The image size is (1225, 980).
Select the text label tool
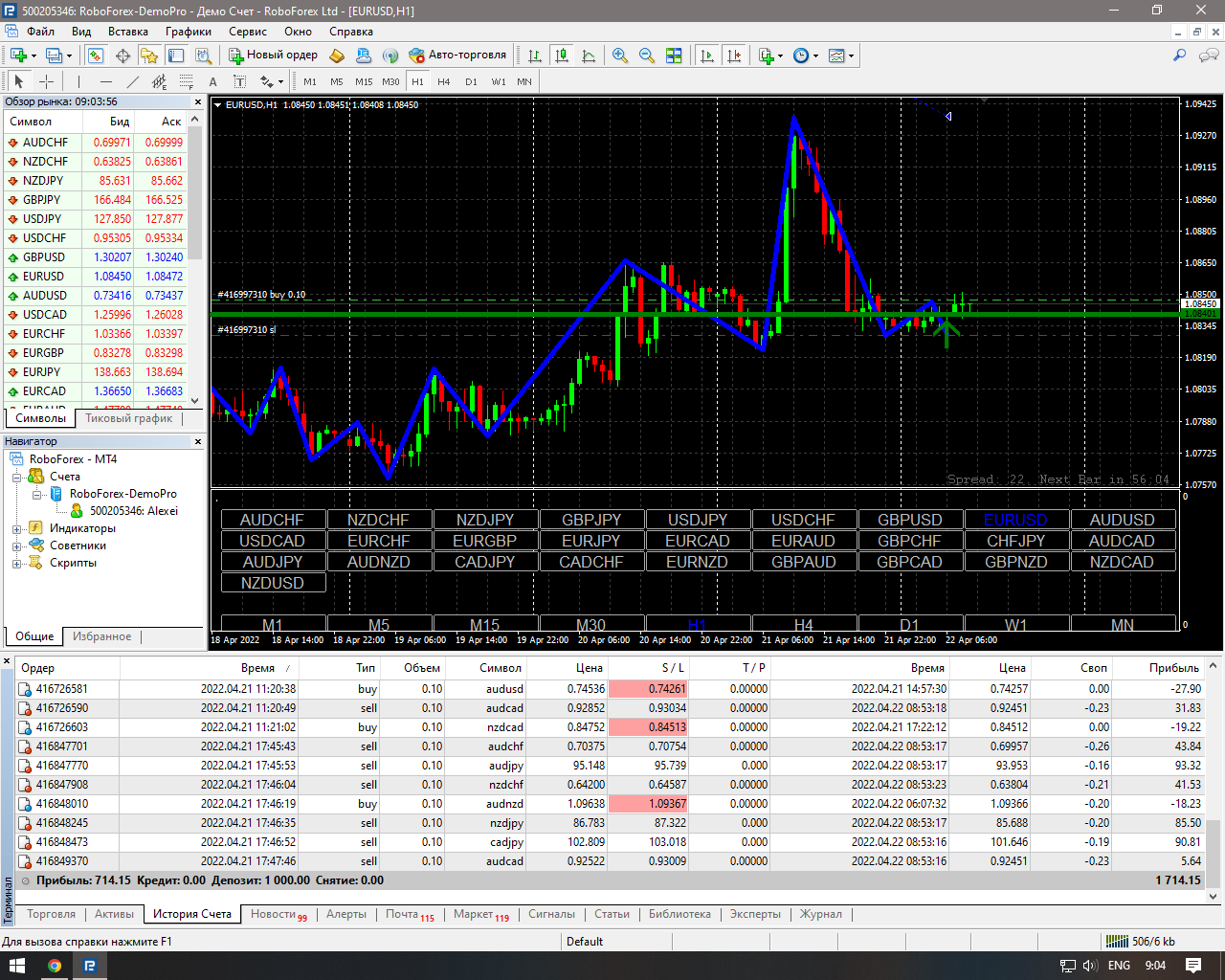[240, 81]
